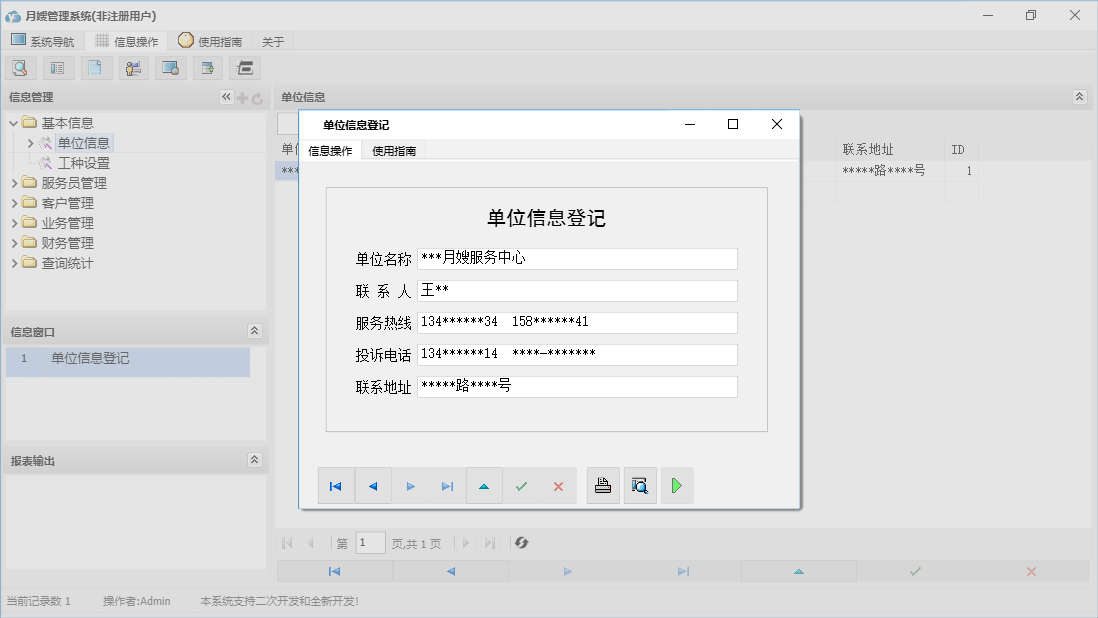The height and width of the screenshot is (618, 1098).
Task: Click first-record arrow in bottom grid navigator
Action: pyautogui.click(x=335, y=571)
